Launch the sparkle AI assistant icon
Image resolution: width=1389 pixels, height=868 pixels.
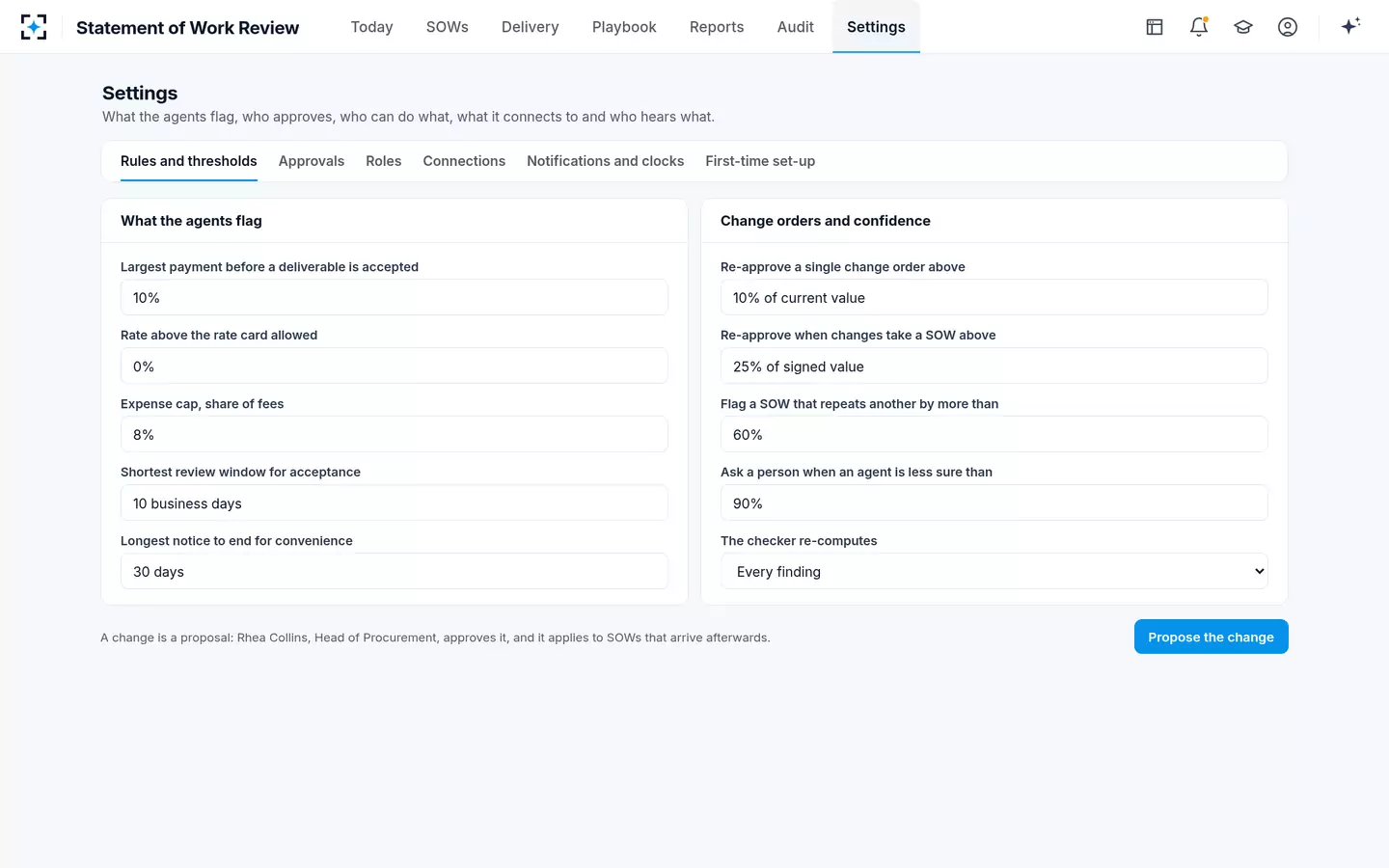point(1350,26)
